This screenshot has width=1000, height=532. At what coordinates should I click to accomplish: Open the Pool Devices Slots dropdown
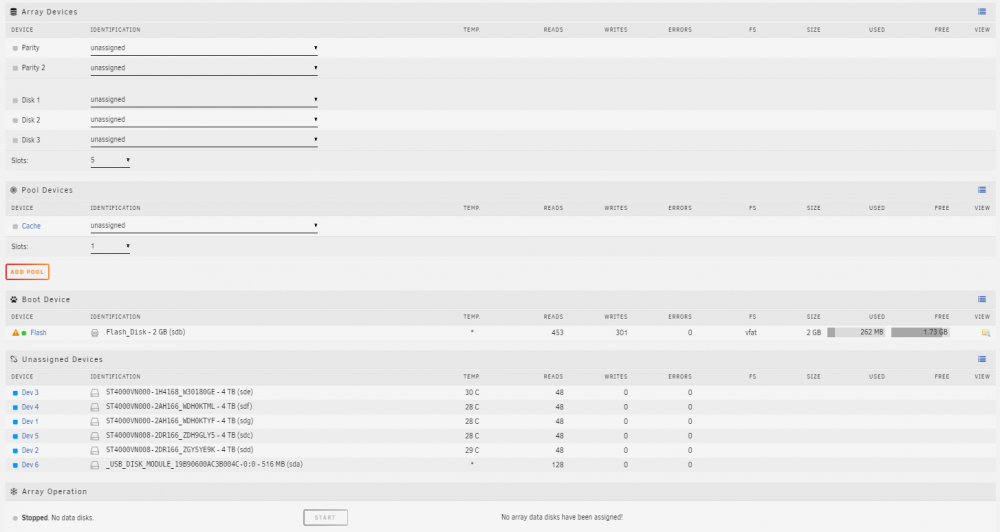(x=110, y=246)
